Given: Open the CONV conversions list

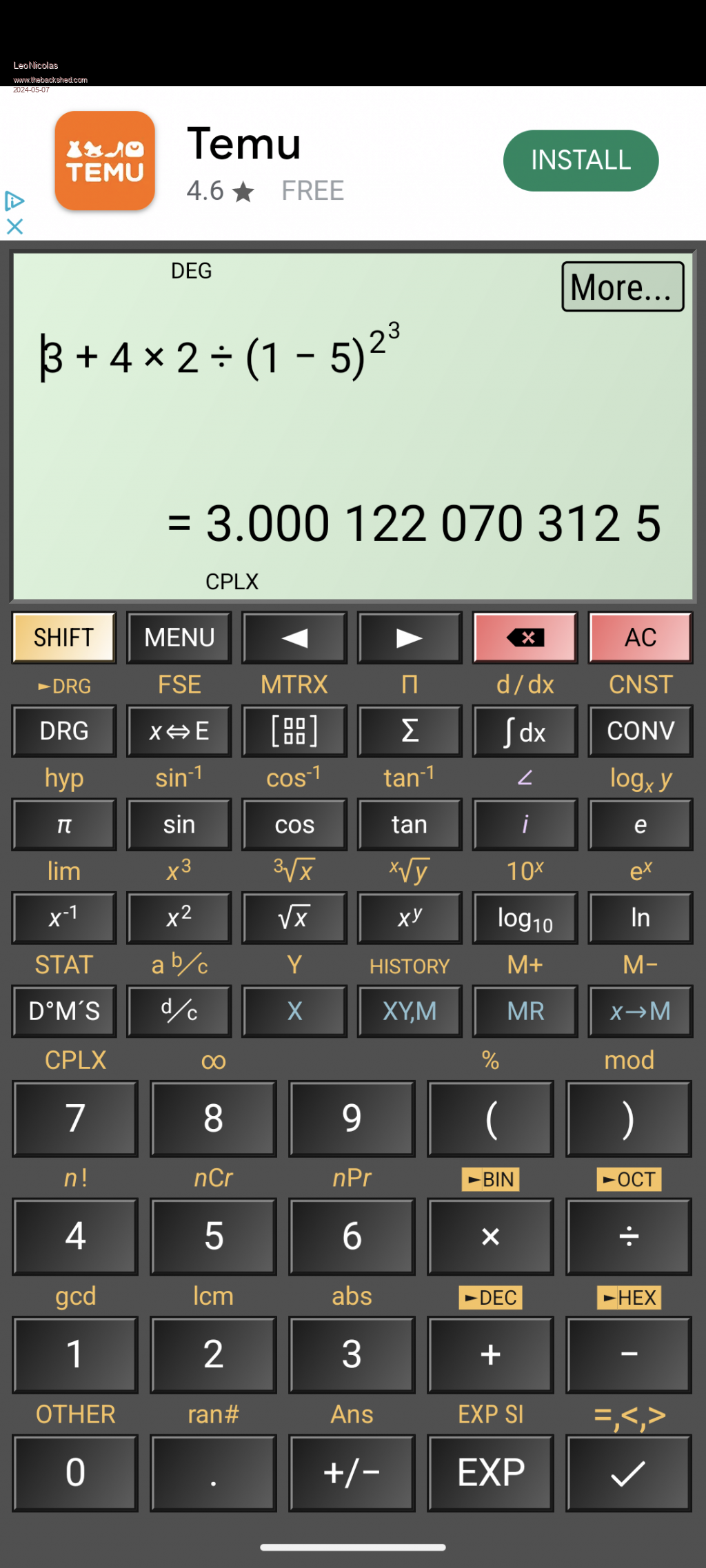Looking at the screenshot, I should pos(640,731).
